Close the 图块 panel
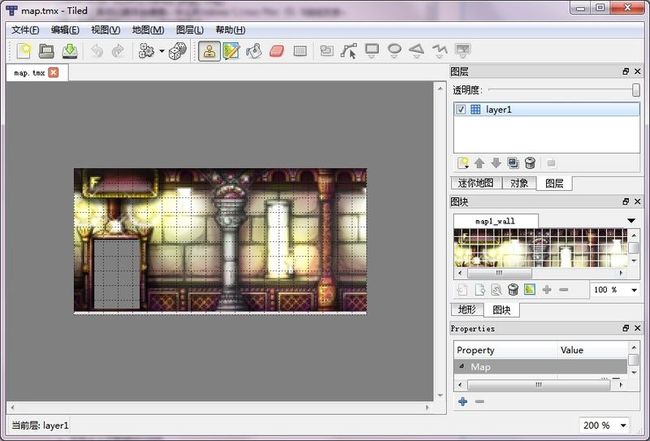 point(638,201)
